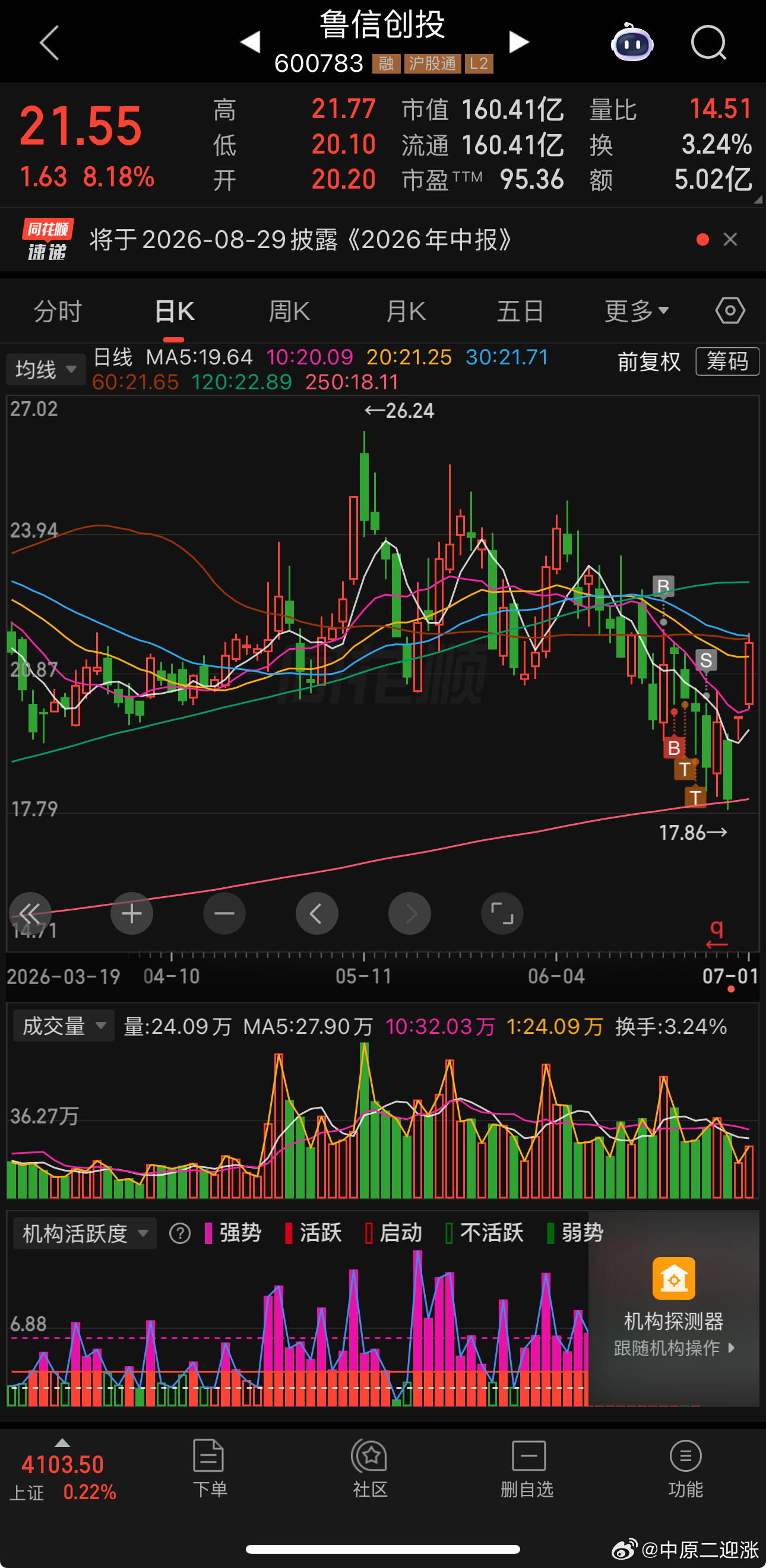
Task: Tap the 融 margin tag
Action: 386,64
